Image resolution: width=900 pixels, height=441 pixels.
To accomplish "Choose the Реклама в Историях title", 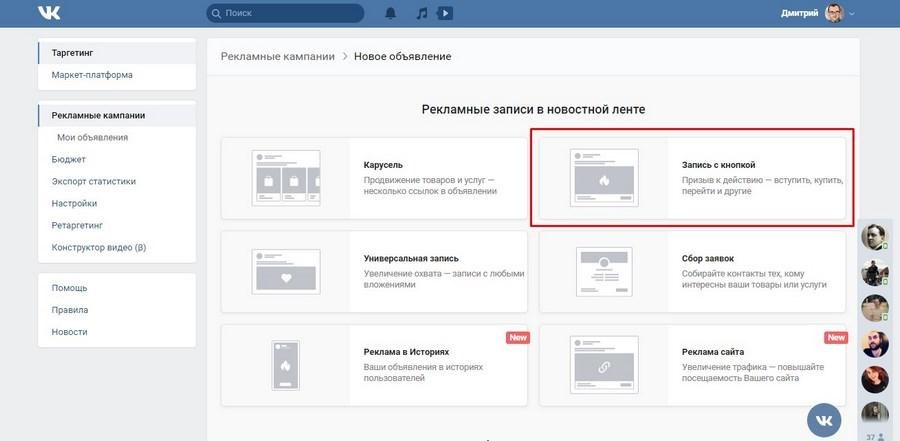I will point(406,351).
